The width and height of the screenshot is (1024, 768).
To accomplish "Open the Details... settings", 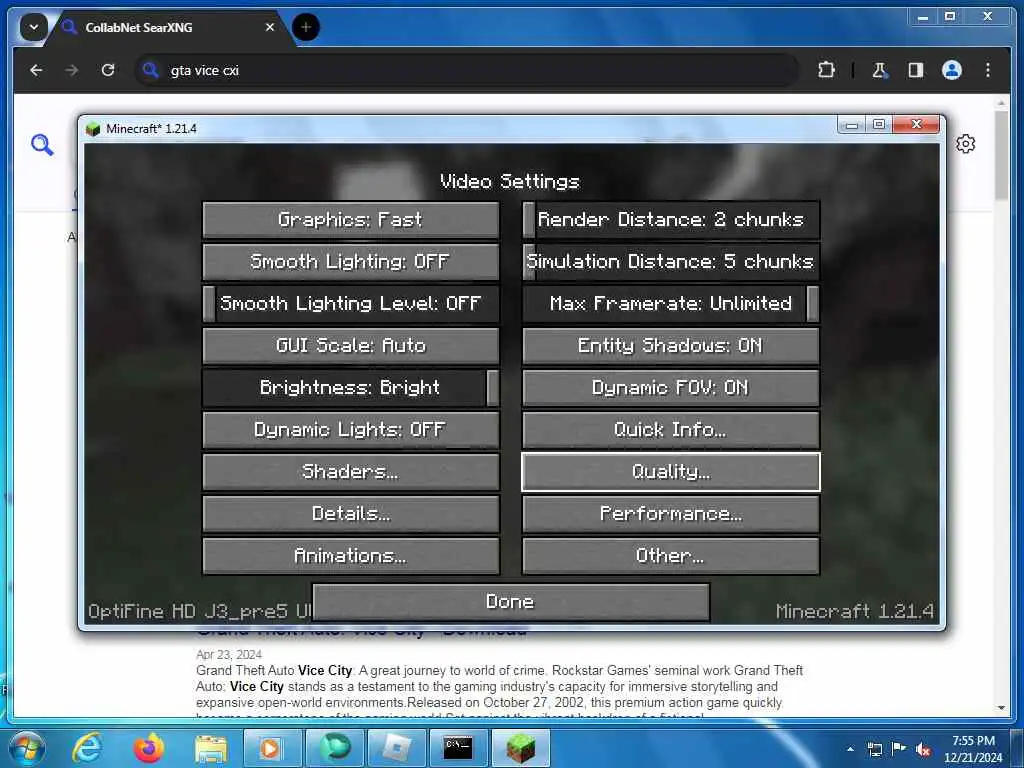I will pos(351,514).
